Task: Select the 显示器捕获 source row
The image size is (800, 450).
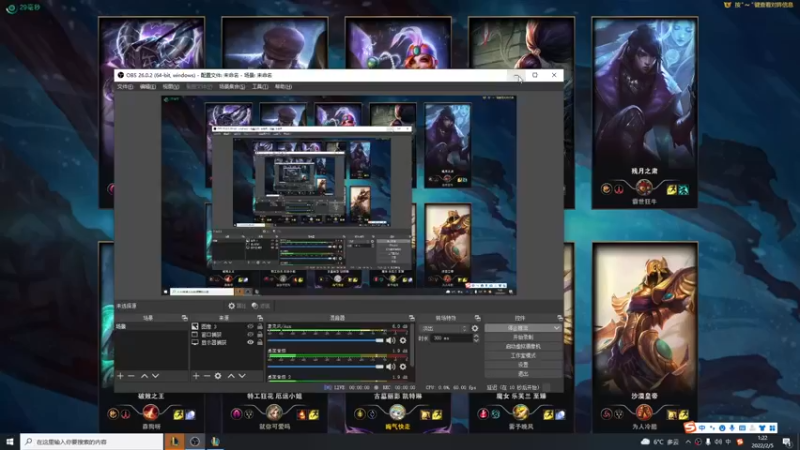Action: (x=227, y=343)
